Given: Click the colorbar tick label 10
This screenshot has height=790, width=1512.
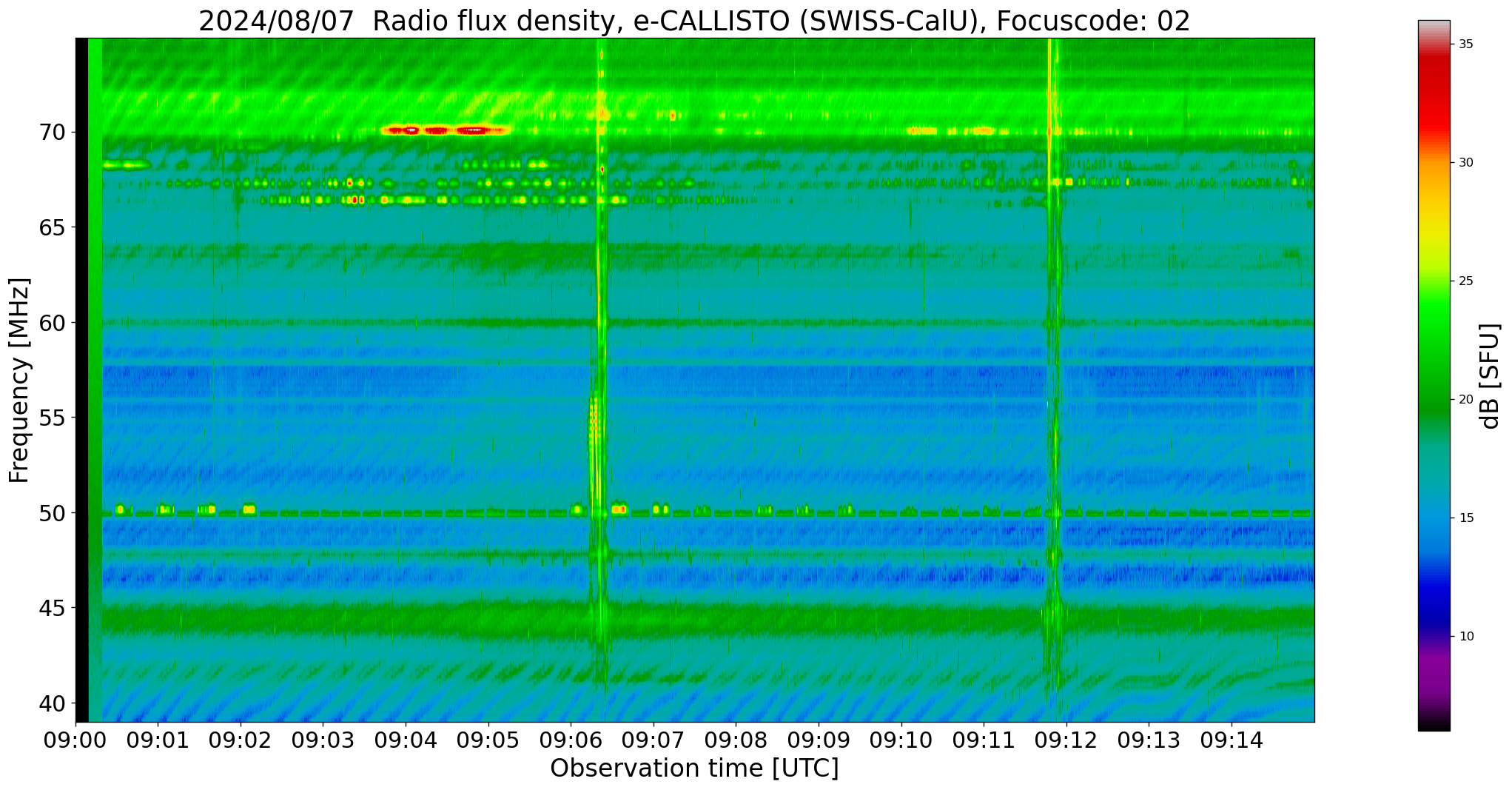Looking at the screenshot, I should click(1466, 637).
